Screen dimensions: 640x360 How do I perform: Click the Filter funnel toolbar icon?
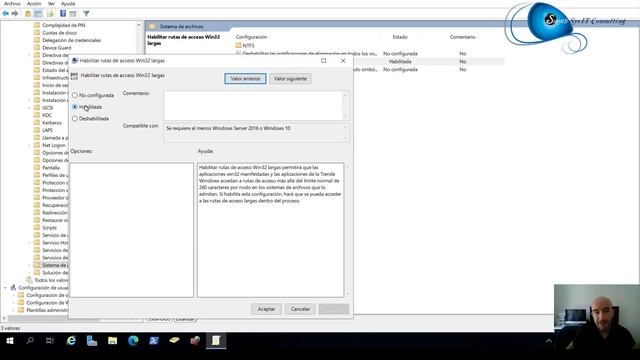(86, 13)
